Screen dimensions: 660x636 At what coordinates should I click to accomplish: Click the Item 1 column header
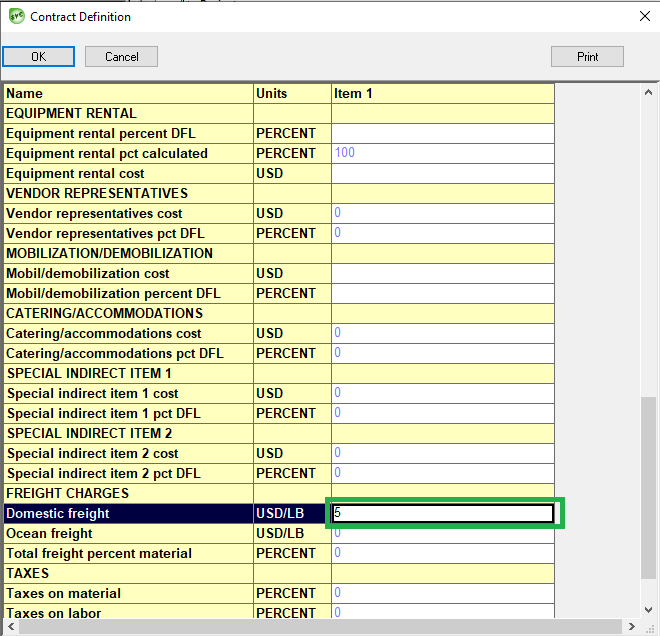443,93
